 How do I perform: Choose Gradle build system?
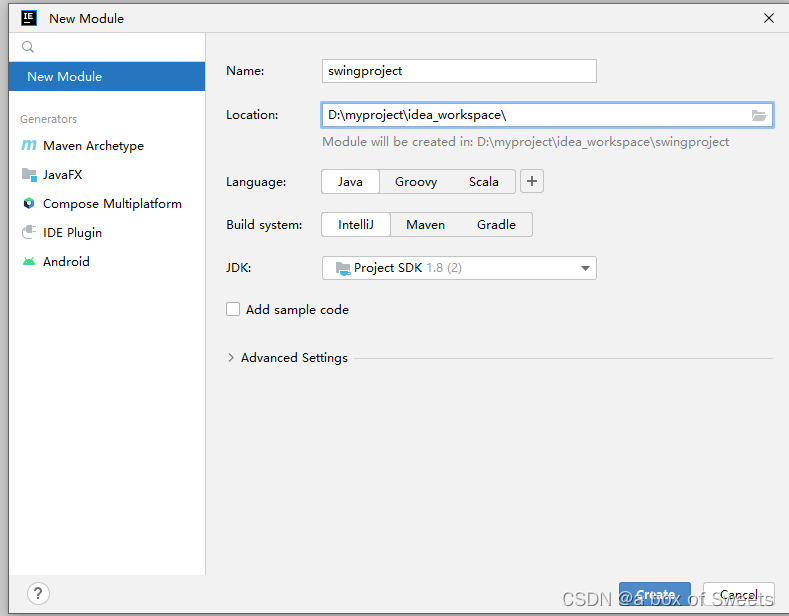[496, 224]
